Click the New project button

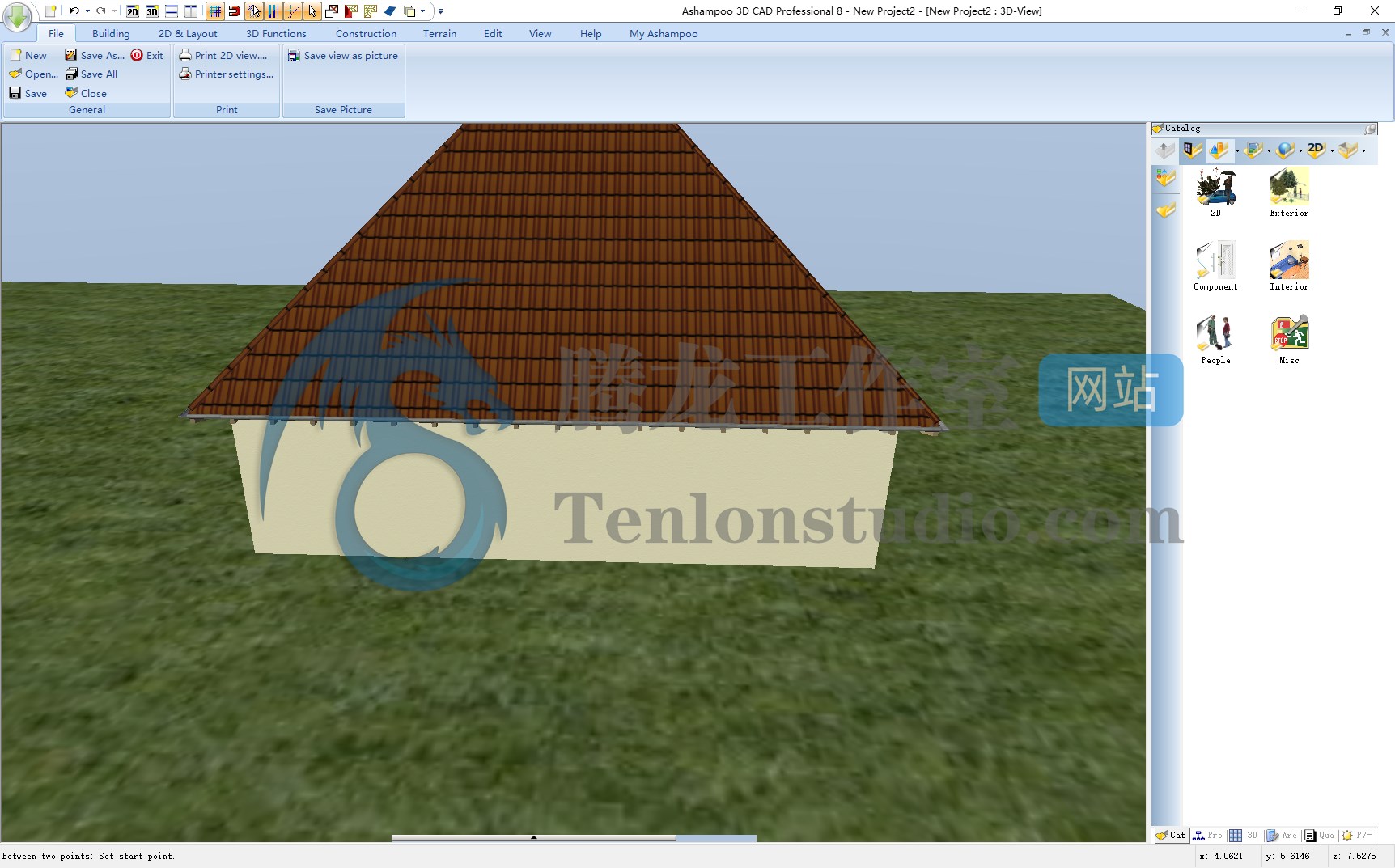coord(28,55)
